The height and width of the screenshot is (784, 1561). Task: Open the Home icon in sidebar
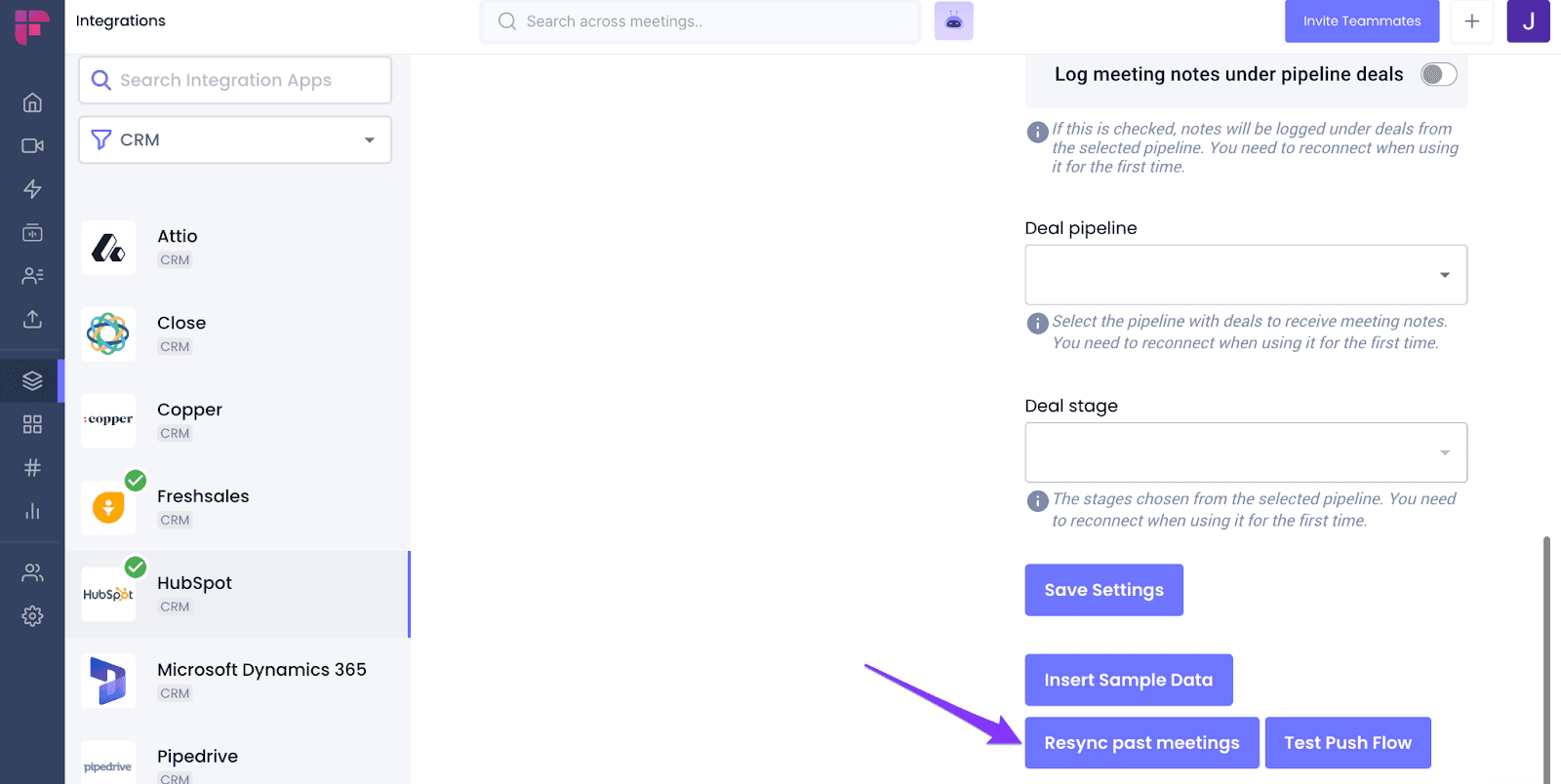click(32, 102)
